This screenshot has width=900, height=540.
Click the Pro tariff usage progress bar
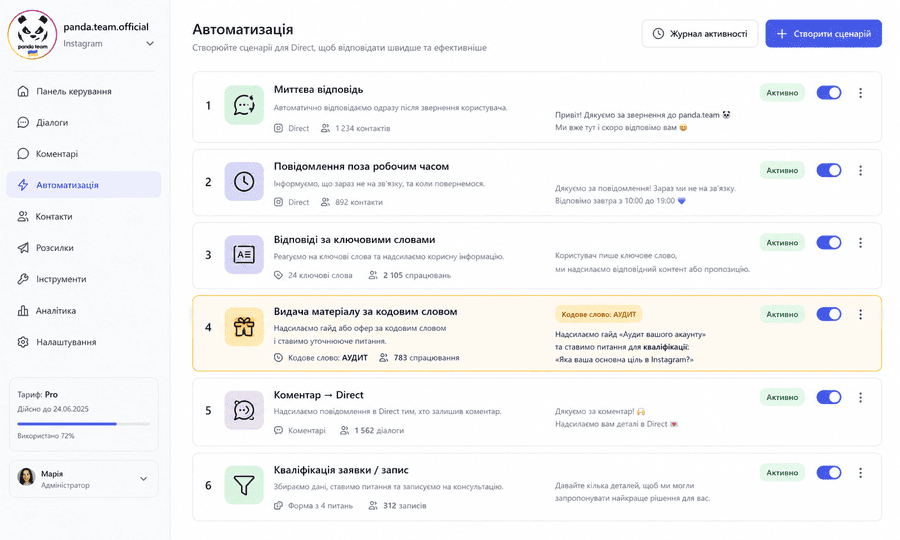point(84,424)
